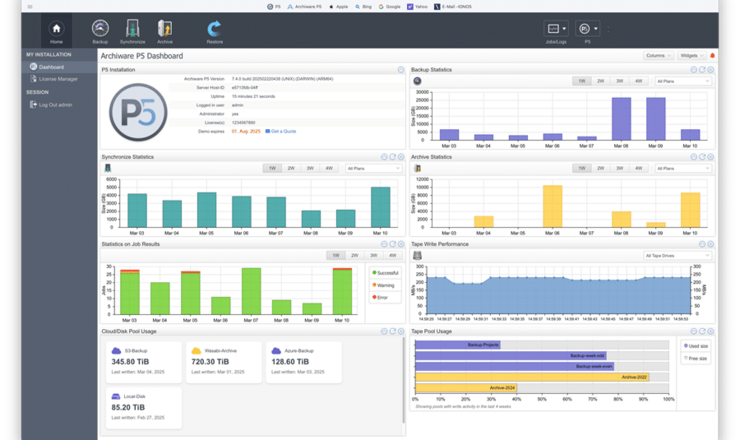Go to Home in the top toolbar
Screen dimensions: 740x440
pos(56,31)
